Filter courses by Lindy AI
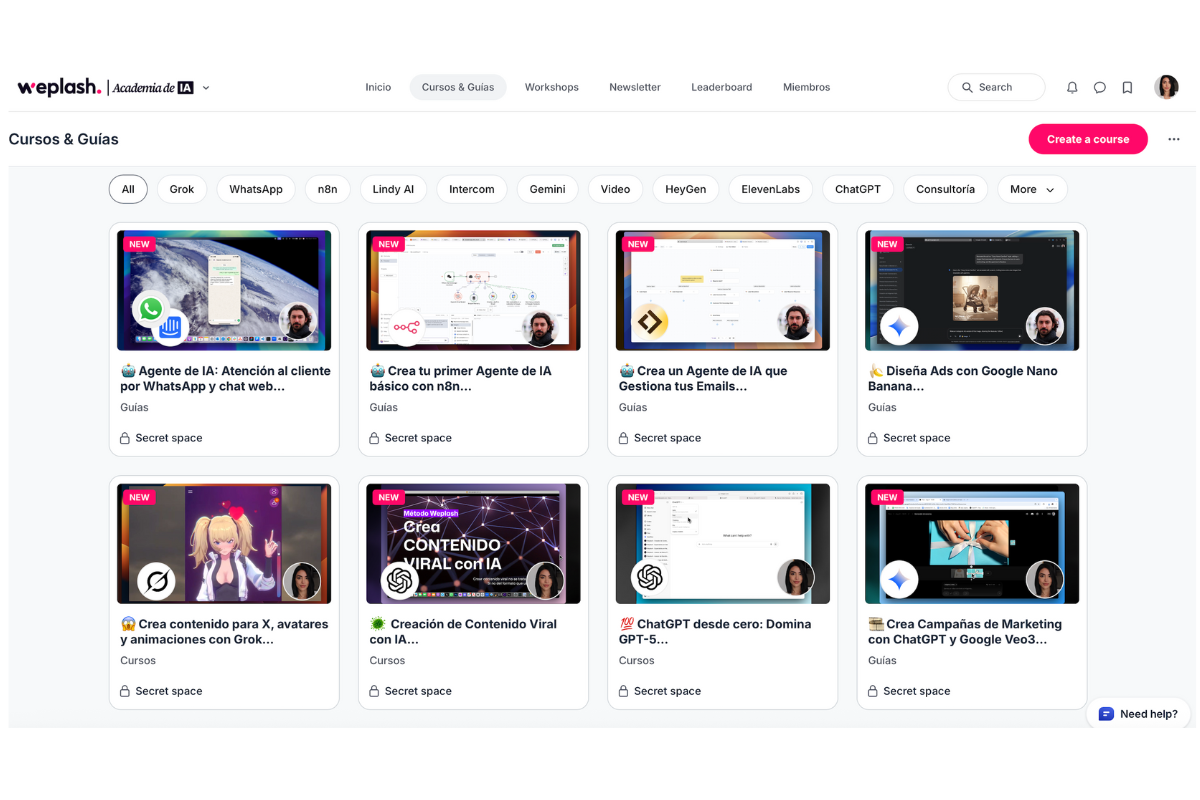Image resolution: width=1200 pixels, height=800 pixels. (393, 189)
